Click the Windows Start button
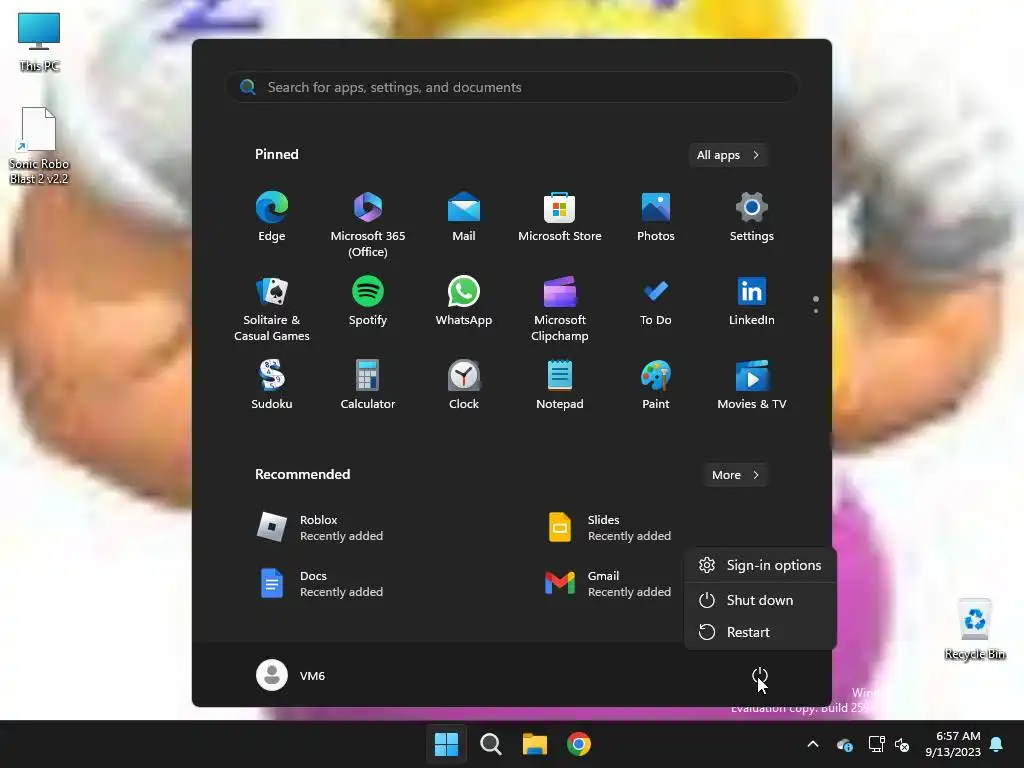 tap(446, 744)
